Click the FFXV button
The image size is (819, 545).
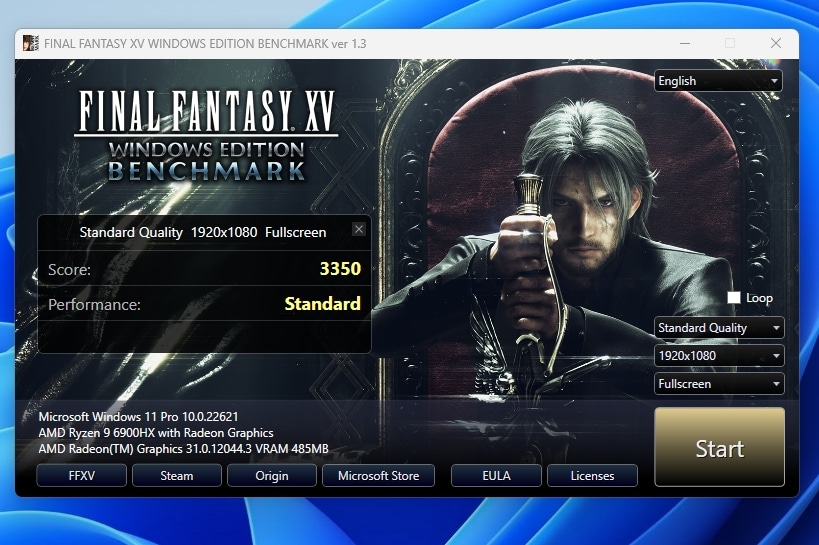[81, 476]
